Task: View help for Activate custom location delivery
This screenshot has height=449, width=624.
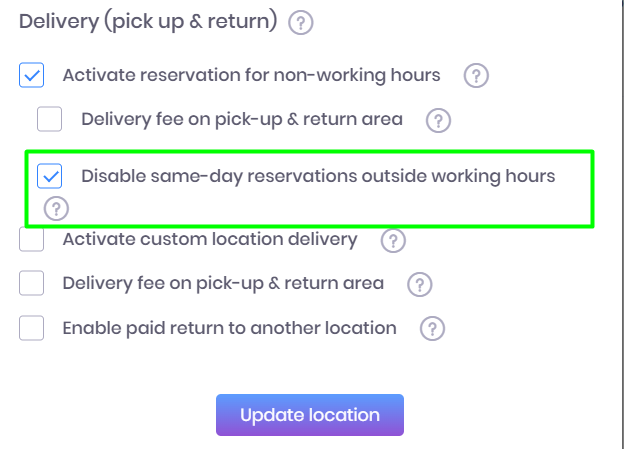Action: coord(393,240)
